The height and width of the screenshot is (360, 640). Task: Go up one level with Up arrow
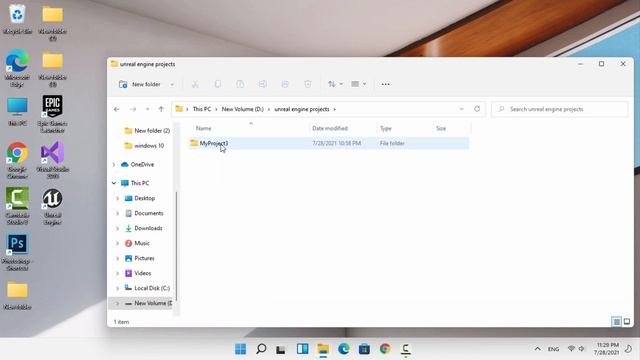tap(161, 109)
